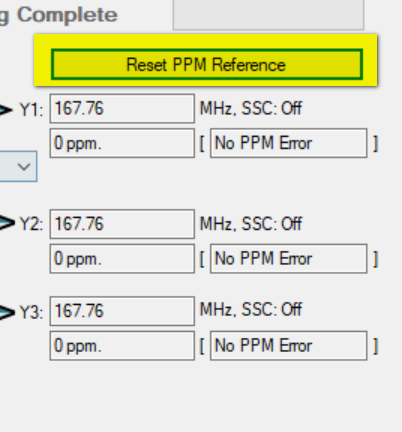The image size is (402, 432).
Task: Click the Y3 output arrow icon
Action: point(7,312)
